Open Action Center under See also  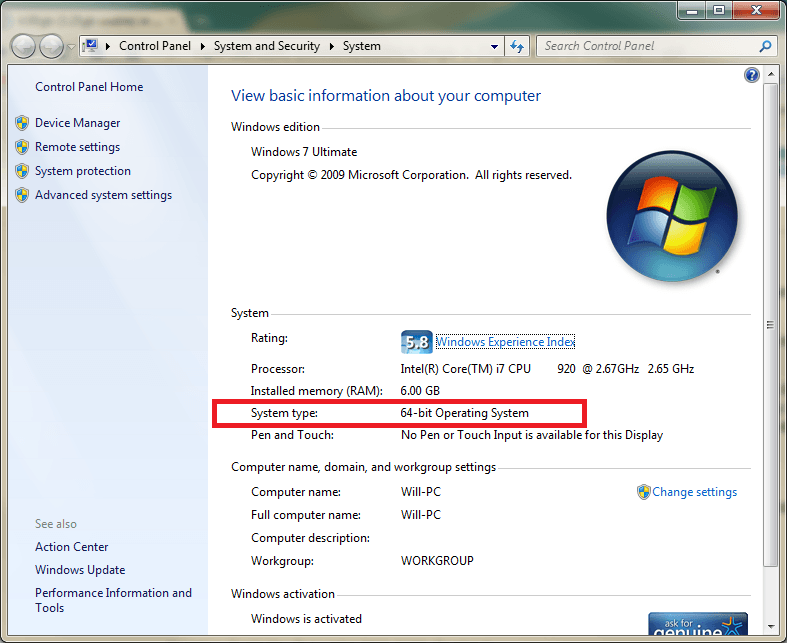pos(71,547)
